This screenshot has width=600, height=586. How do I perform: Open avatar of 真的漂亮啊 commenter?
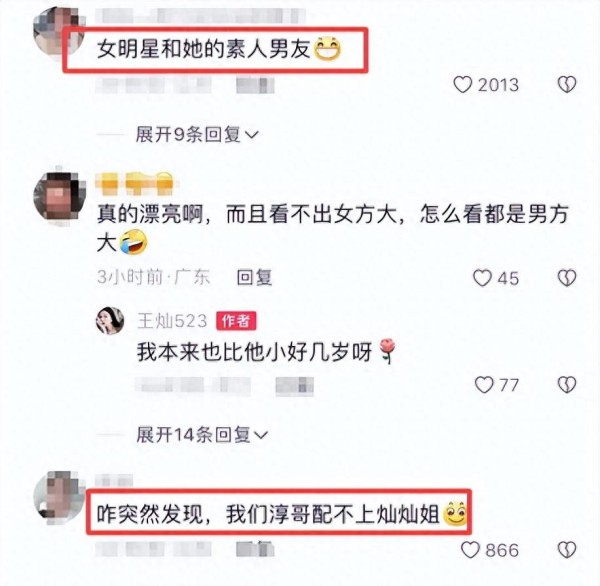click(60, 198)
